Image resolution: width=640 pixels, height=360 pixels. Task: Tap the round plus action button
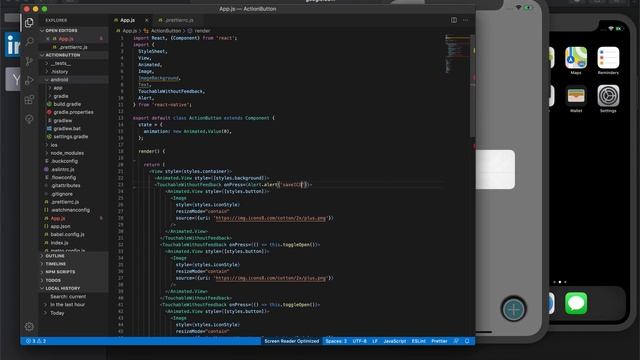point(513,309)
